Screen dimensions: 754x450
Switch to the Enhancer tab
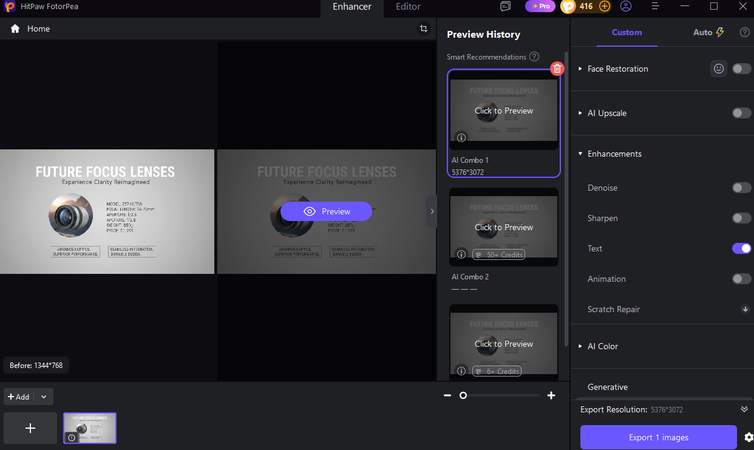[352, 7]
